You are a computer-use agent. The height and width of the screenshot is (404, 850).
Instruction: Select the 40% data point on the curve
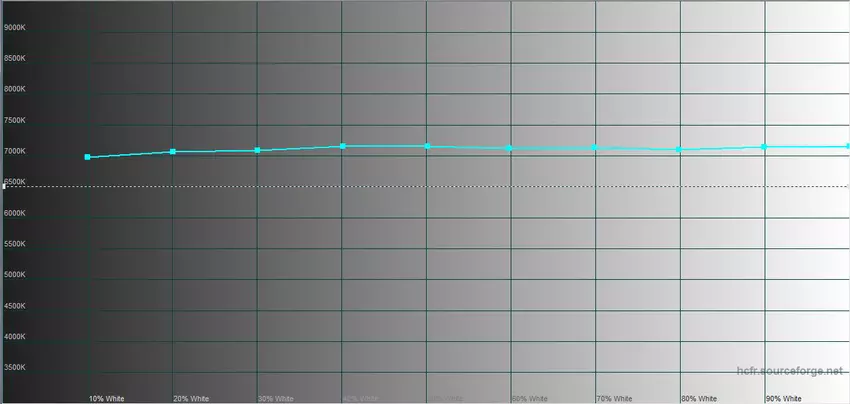(342, 146)
